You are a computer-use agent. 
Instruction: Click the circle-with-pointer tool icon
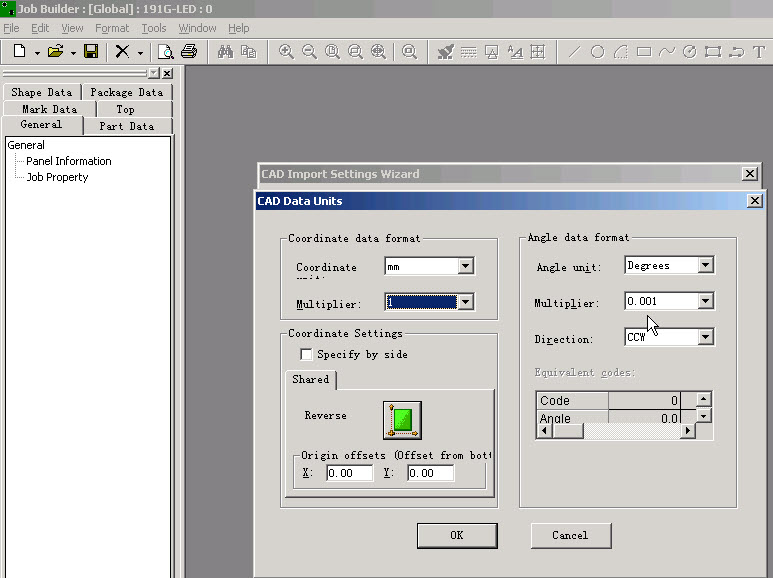[690, 51]
